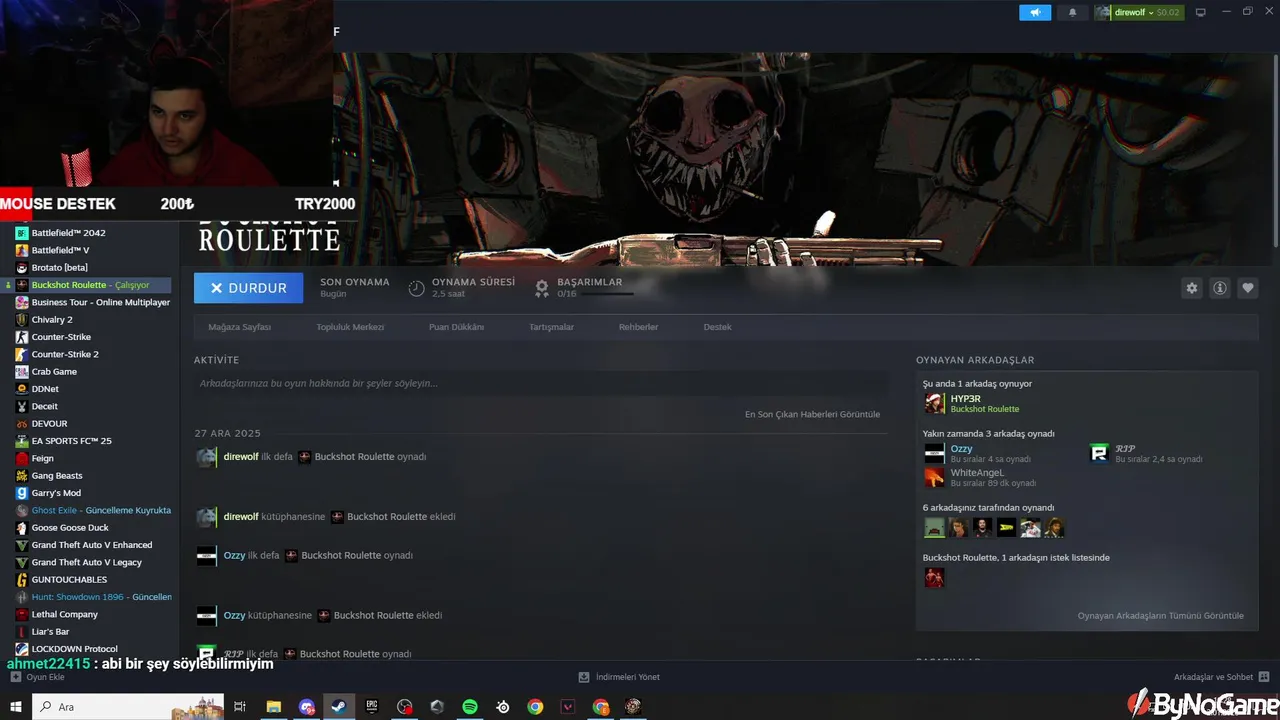Click the Oyun Ekle add game button
The image size is (1280, 720).
click(x=38, y=677)
